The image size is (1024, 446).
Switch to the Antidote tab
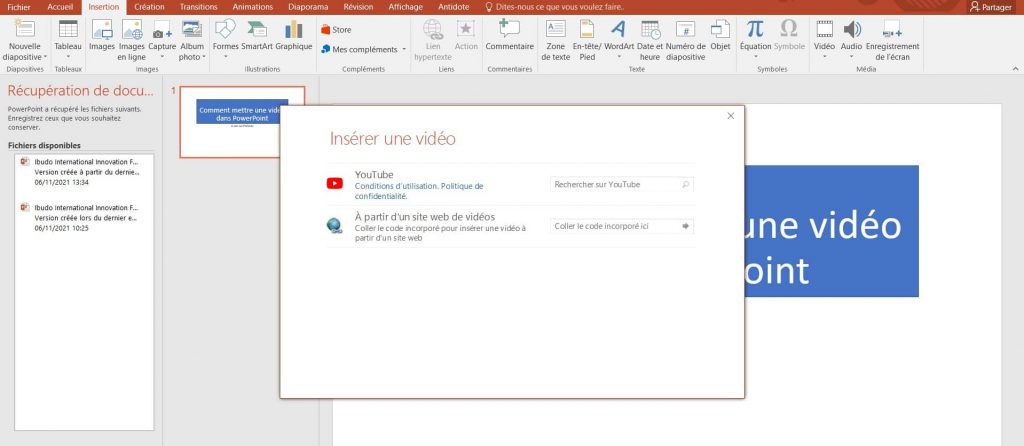pos(454,7)
